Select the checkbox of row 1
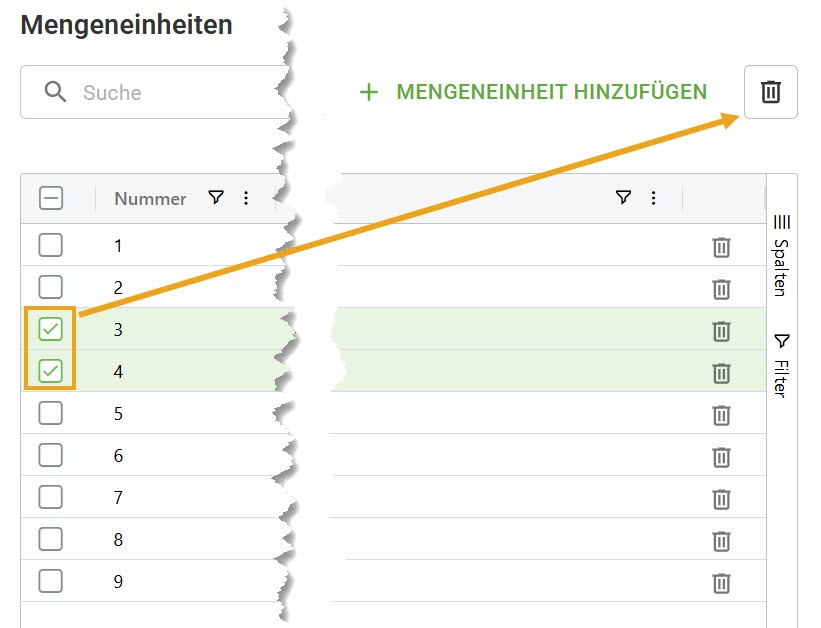 point(50,245)
